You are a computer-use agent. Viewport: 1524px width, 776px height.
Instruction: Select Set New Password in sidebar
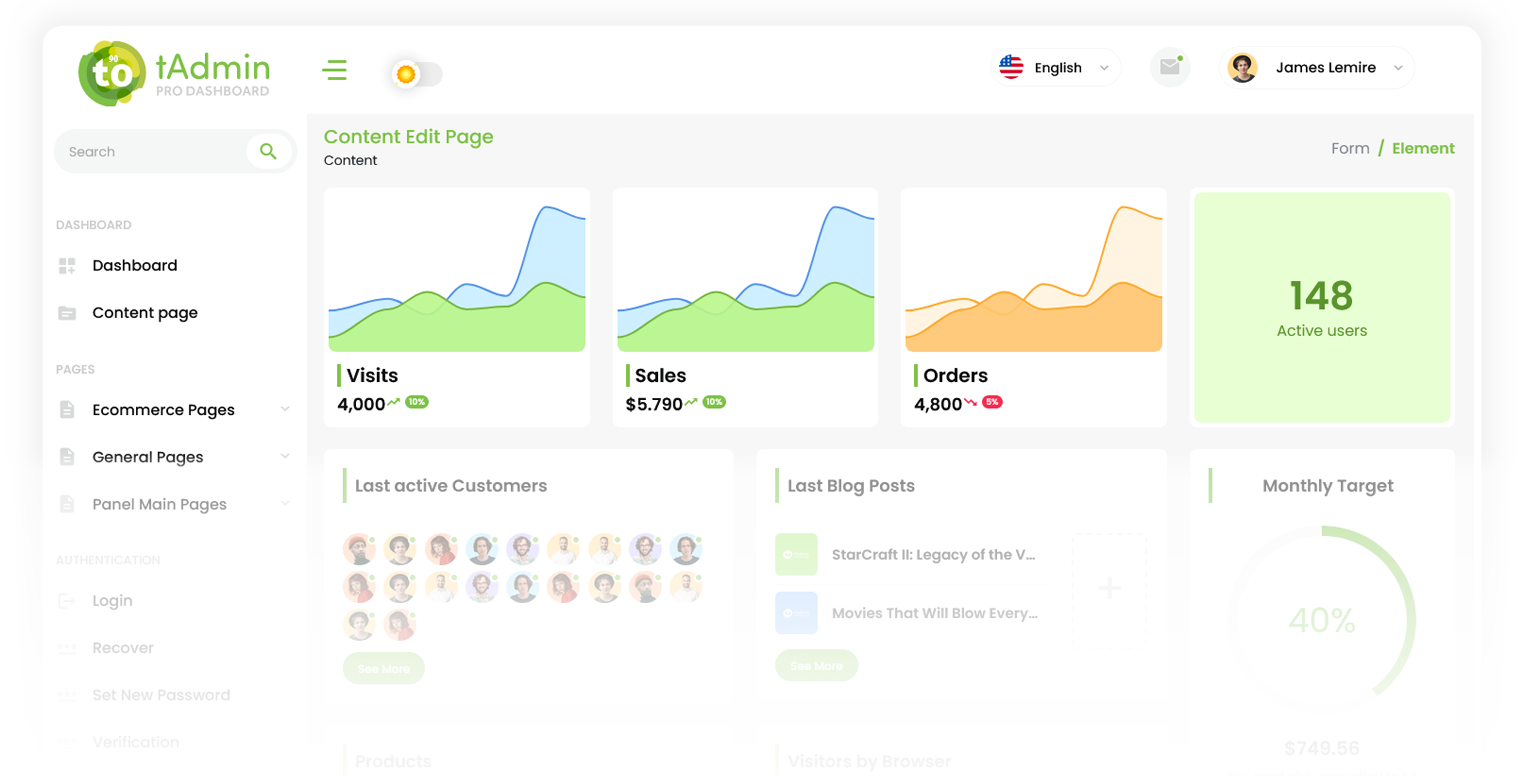(x=161, y=695)
